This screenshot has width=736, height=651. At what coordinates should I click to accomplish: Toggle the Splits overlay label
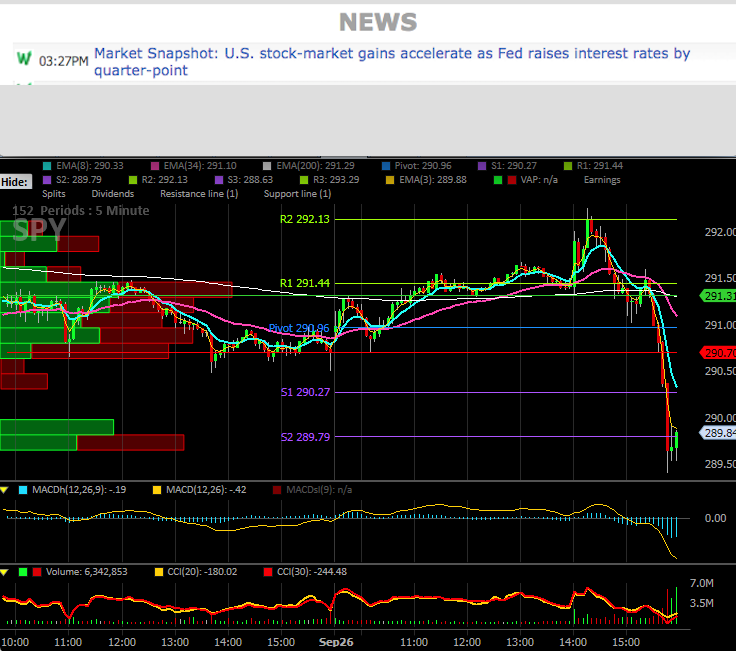click(54, 194)
